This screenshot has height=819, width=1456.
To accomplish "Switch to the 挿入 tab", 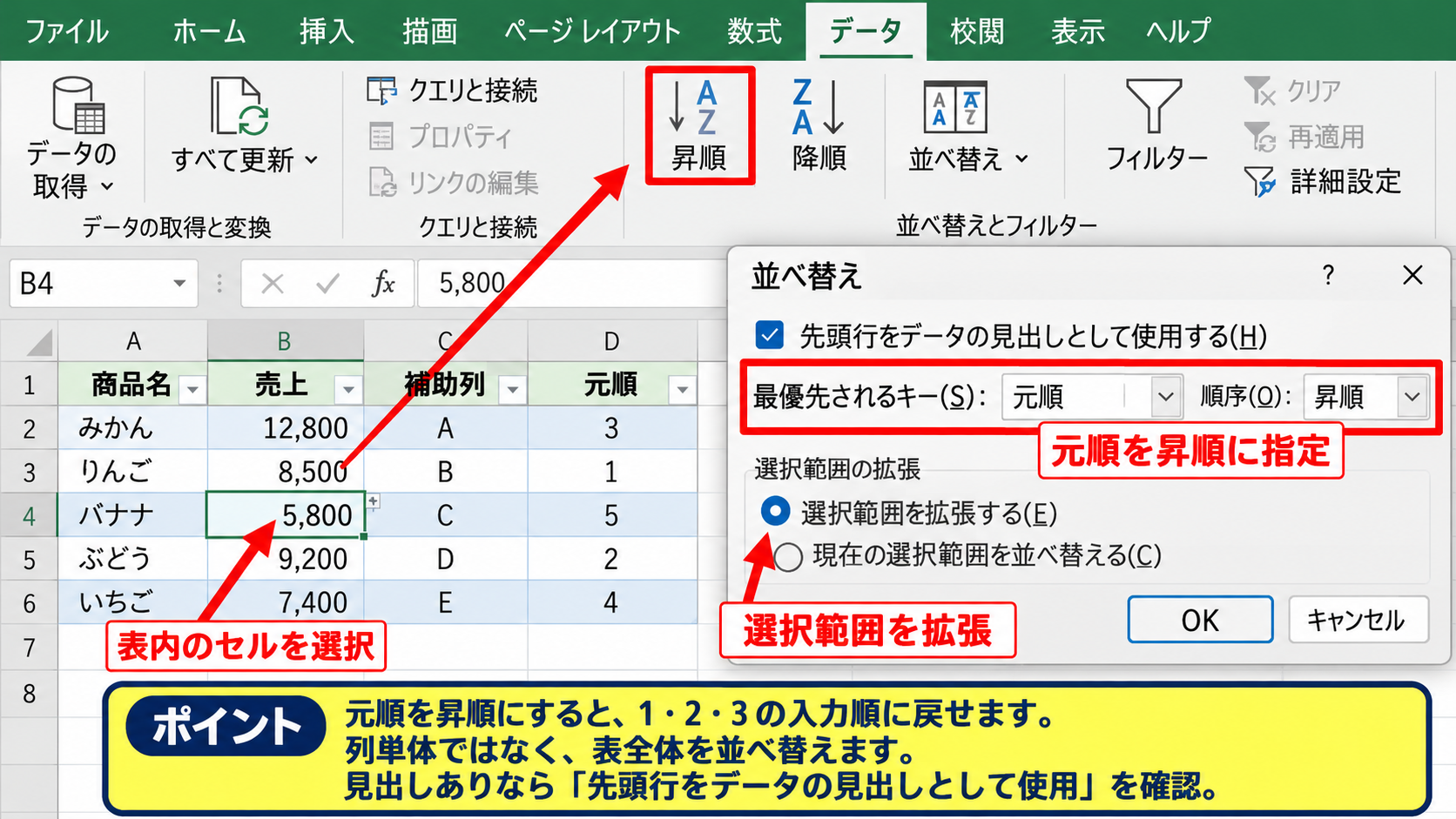I will click(327, 31).
